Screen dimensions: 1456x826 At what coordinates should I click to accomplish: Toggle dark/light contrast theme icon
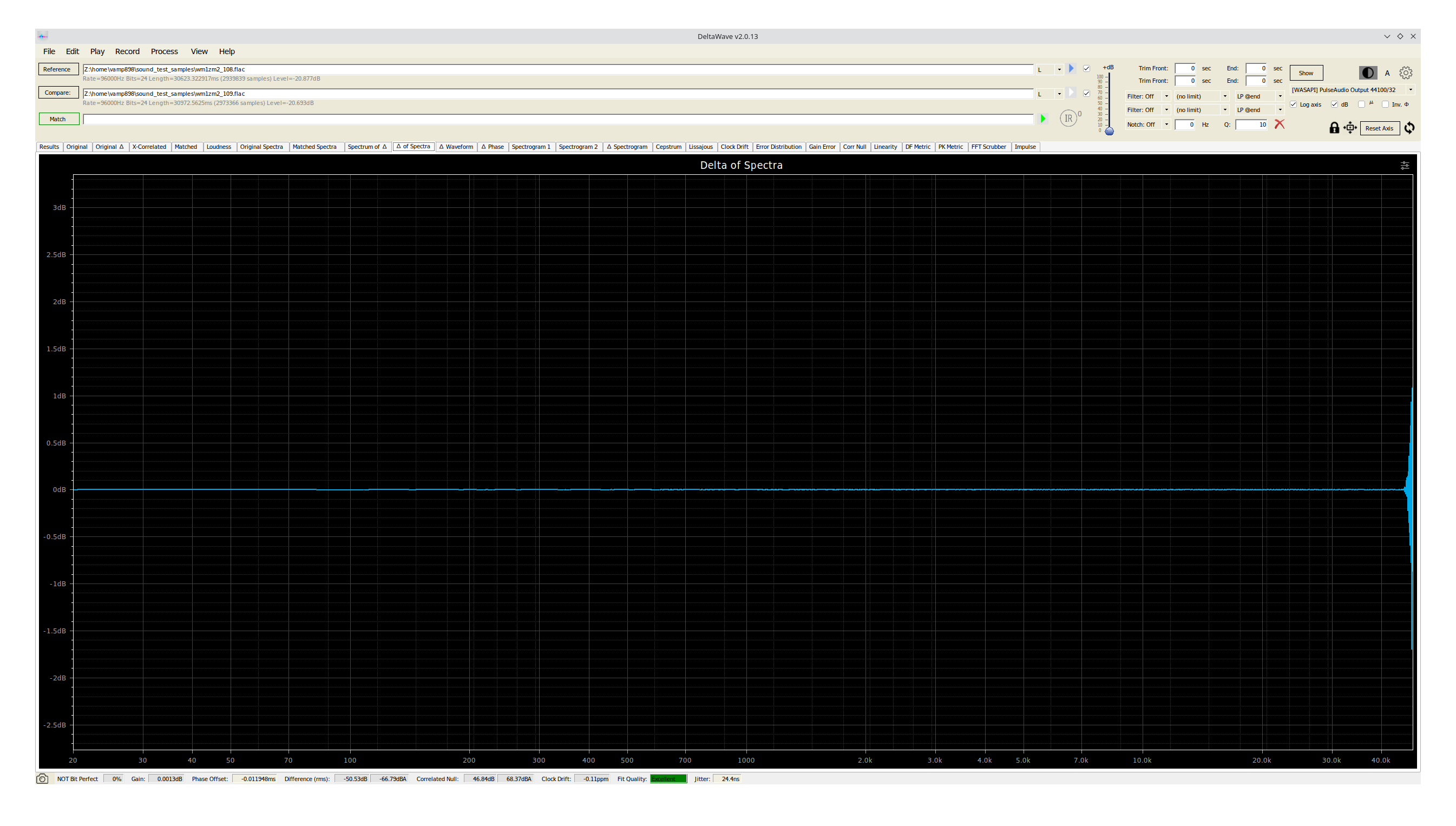pos(1368,73)
